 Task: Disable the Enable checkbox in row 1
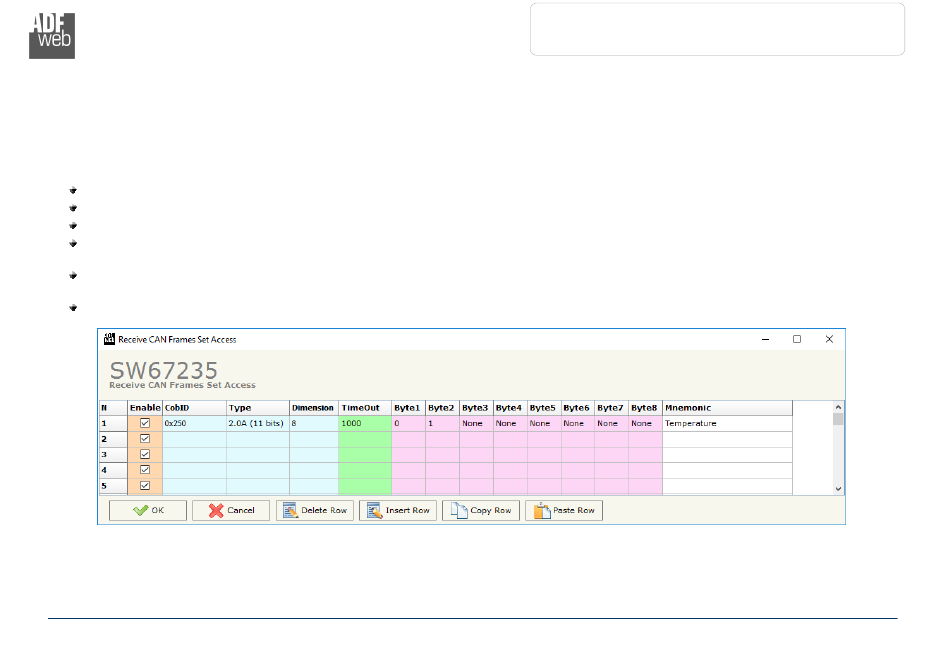[145, 423]
